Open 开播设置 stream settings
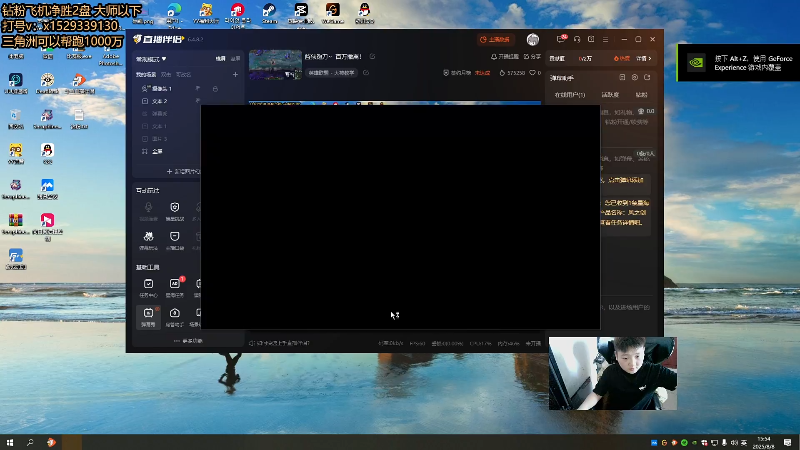This screenshot has height=450, width=800. 505,57
